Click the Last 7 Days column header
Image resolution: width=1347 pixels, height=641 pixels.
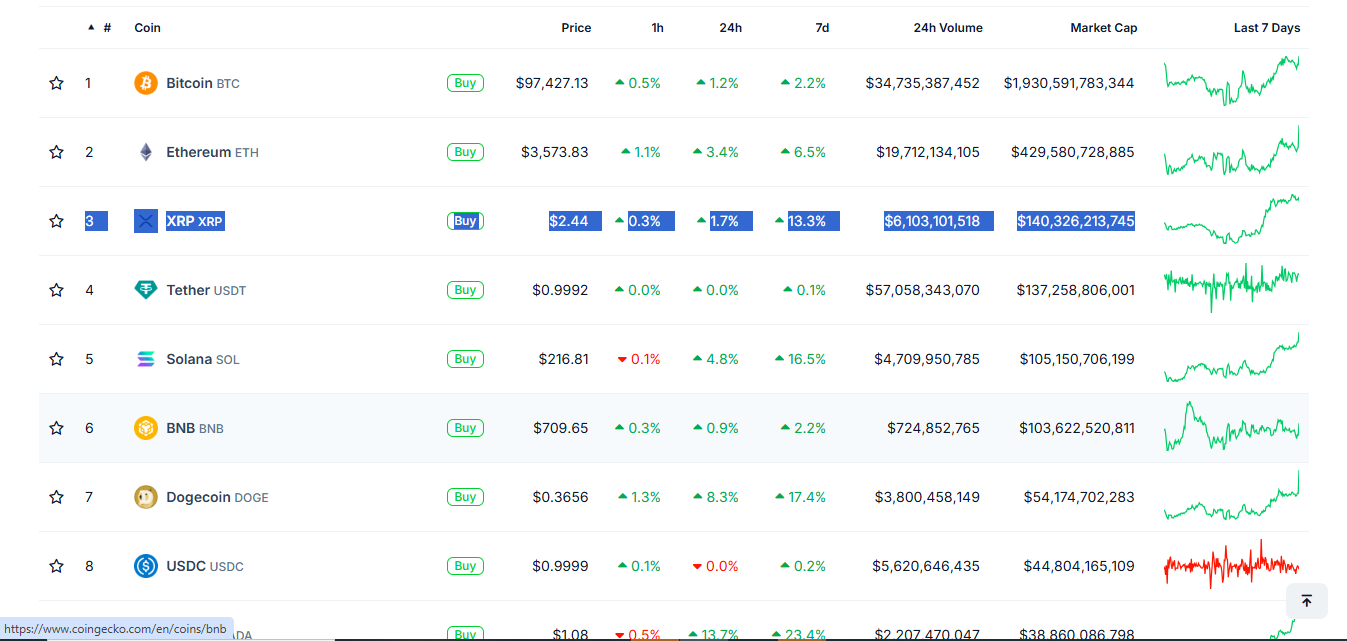[1267, 28]
